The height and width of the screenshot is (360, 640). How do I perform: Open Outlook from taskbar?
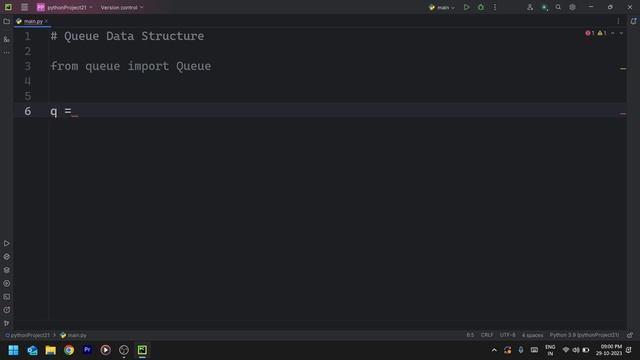(x=32, y=350)
